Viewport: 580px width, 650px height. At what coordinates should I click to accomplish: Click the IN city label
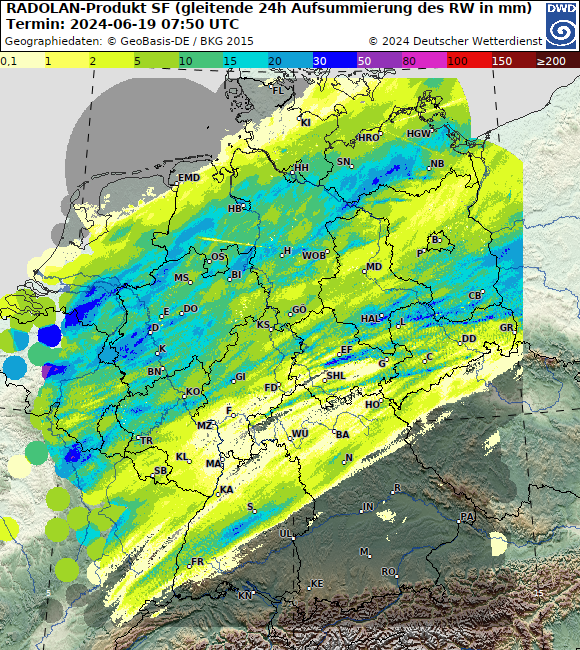[x=368, y=506]
